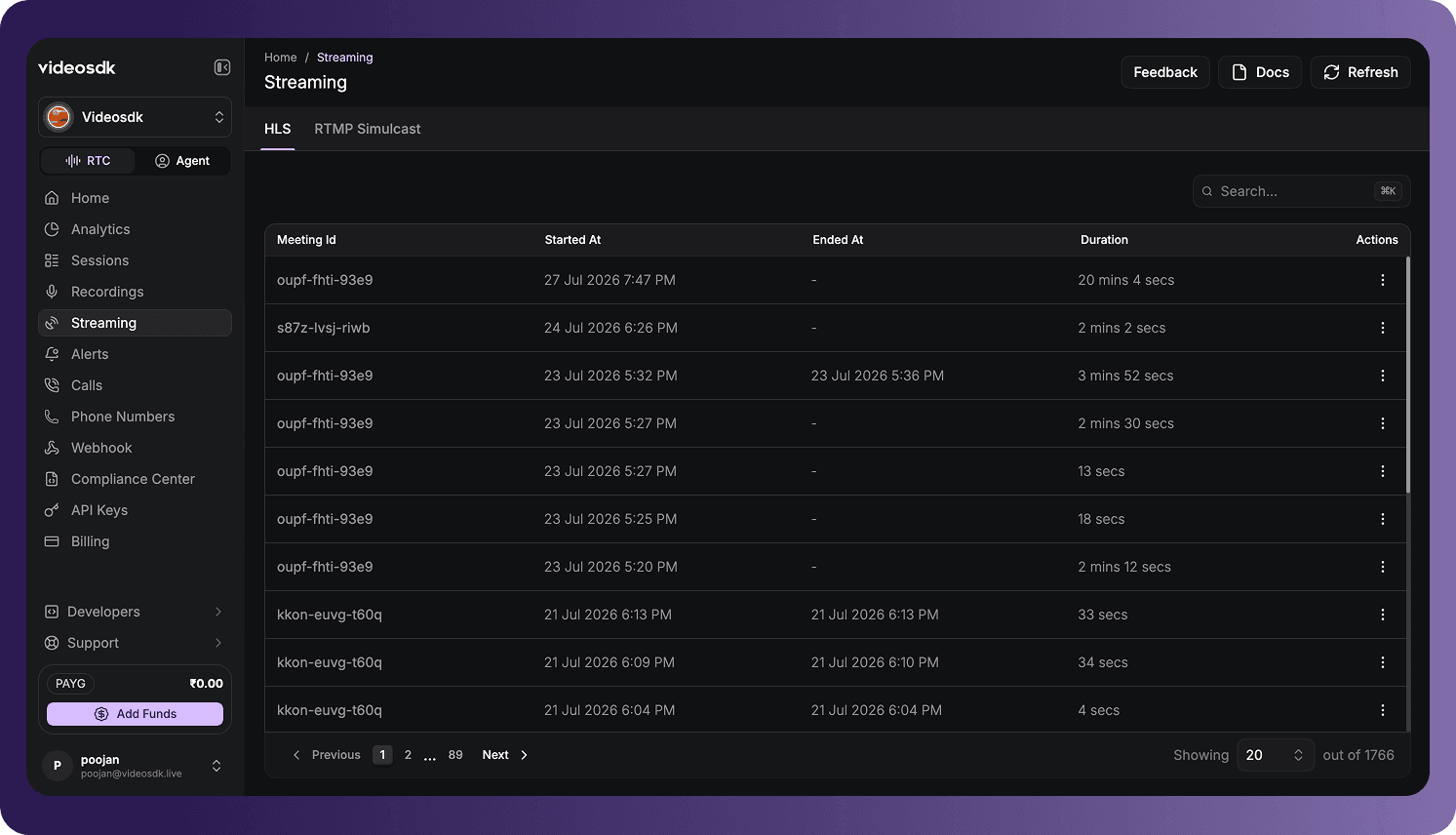Click the Home breadcrumb link
Viewport: 1456px width, 835px height.
pyautogui.click(x=281, y=58)
